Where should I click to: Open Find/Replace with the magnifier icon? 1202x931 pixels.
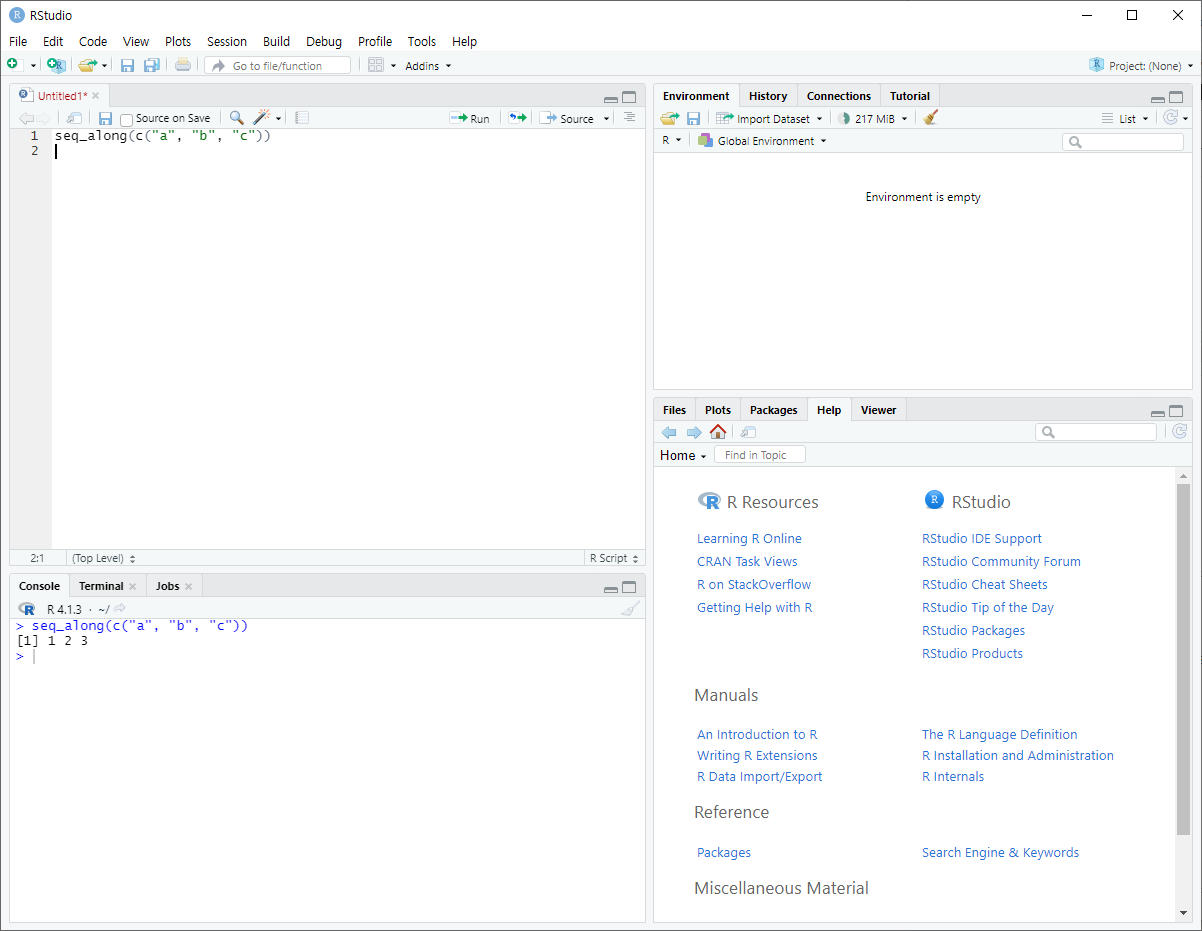tap(236, 118)
